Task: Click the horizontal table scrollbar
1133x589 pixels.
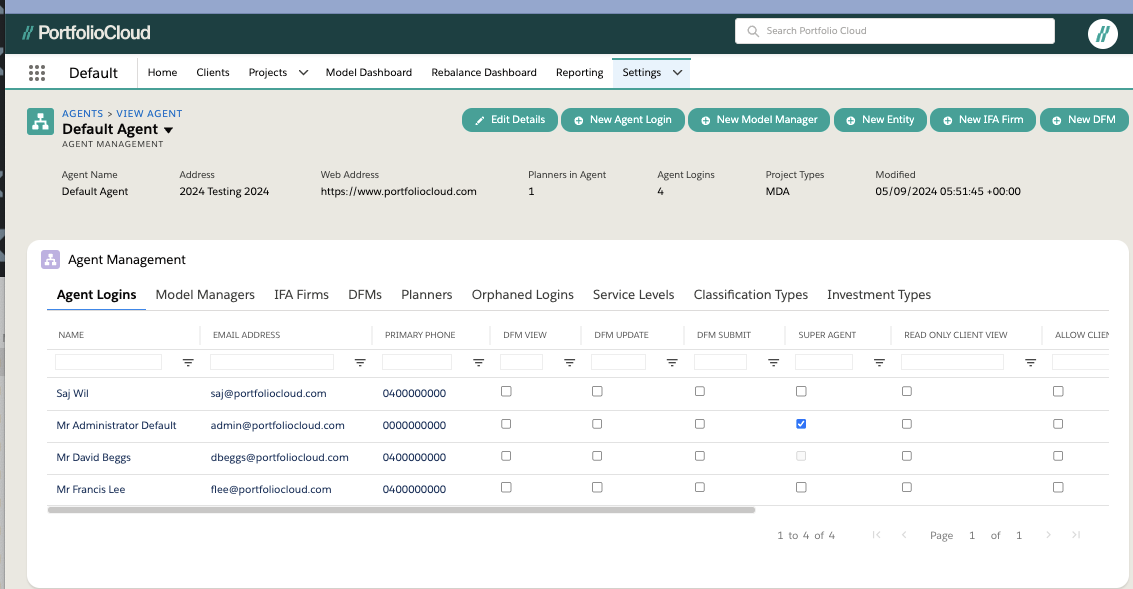Action: tap(400, 510)
